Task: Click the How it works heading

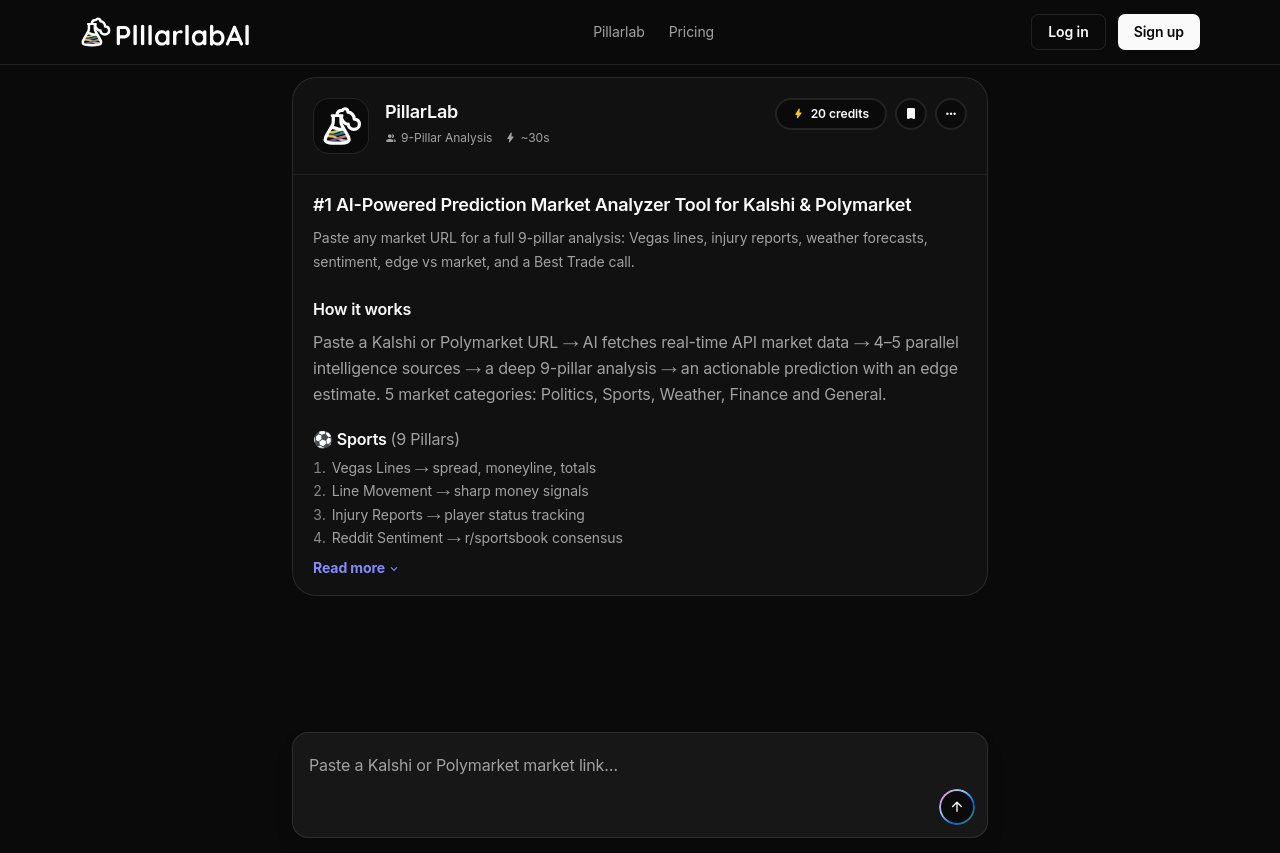Action: pos(362,309)
